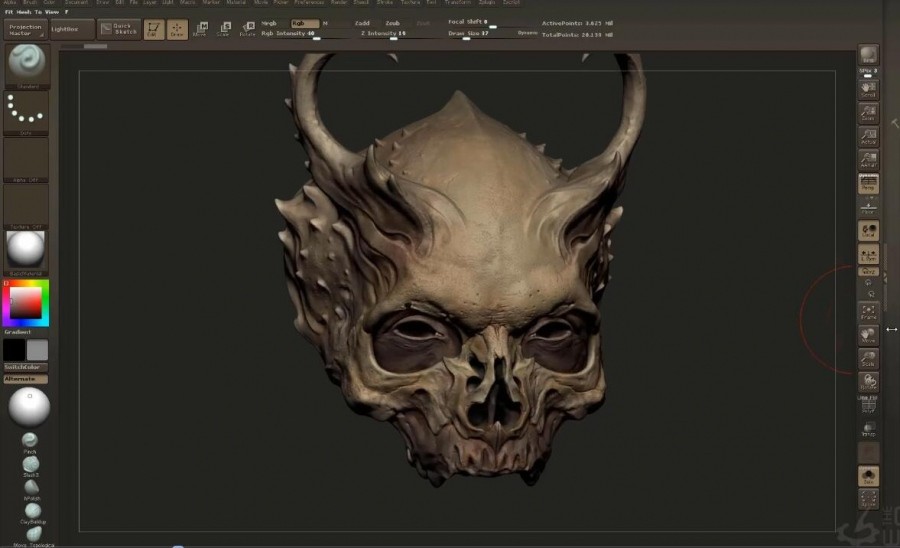Open the Brush menu

[x=29, y=2]
